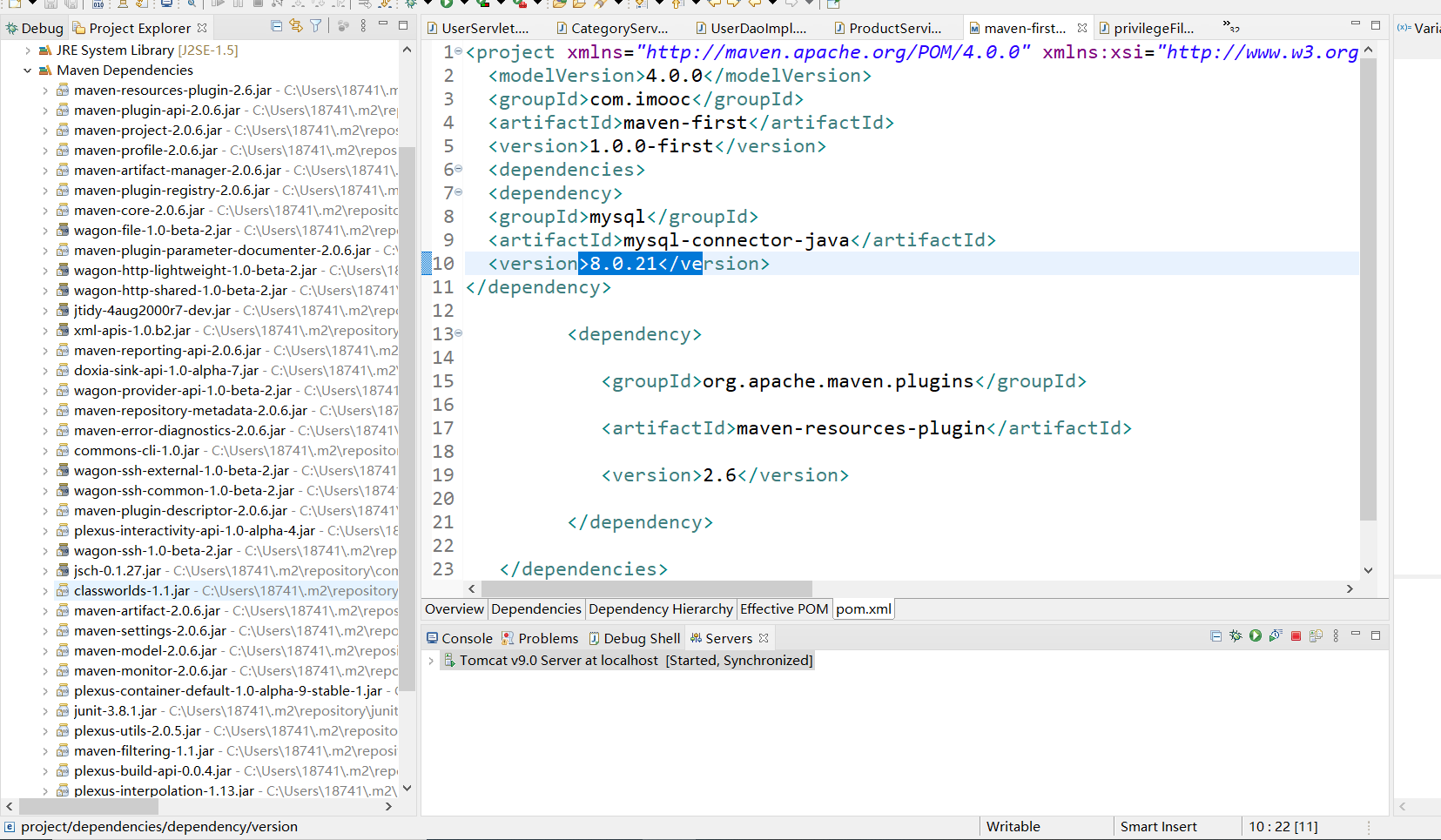Collapse all in Project Explorer toolbar

click(276, 26)
